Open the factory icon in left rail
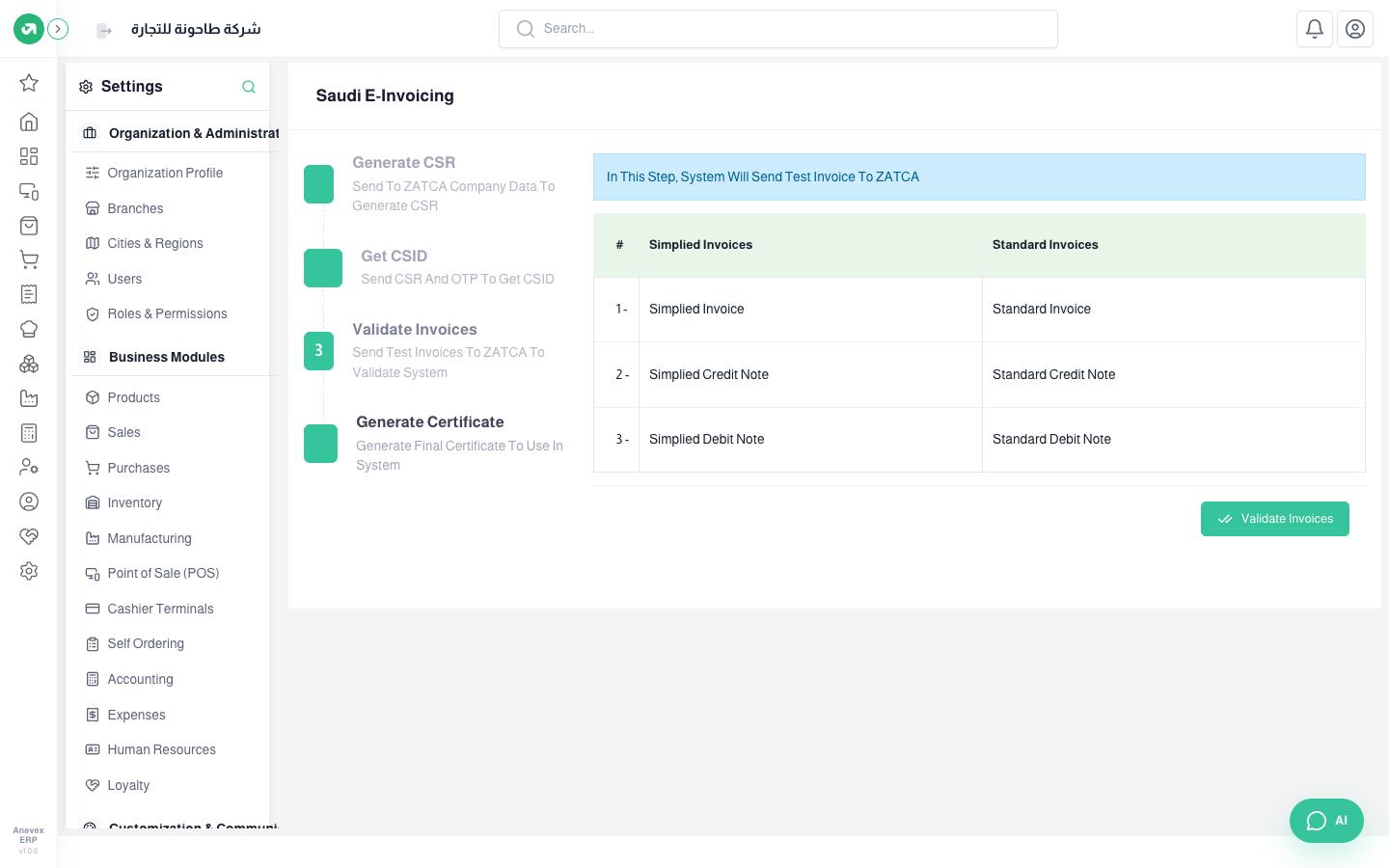Image resolution: width=1389 pixels, height=868 pixels. (x=29, y=398)
